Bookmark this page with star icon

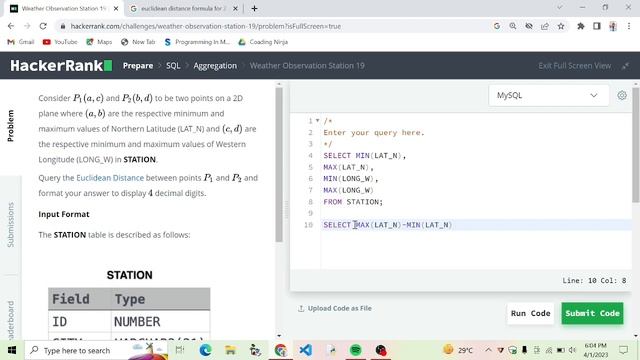click(x=561, y=26)
